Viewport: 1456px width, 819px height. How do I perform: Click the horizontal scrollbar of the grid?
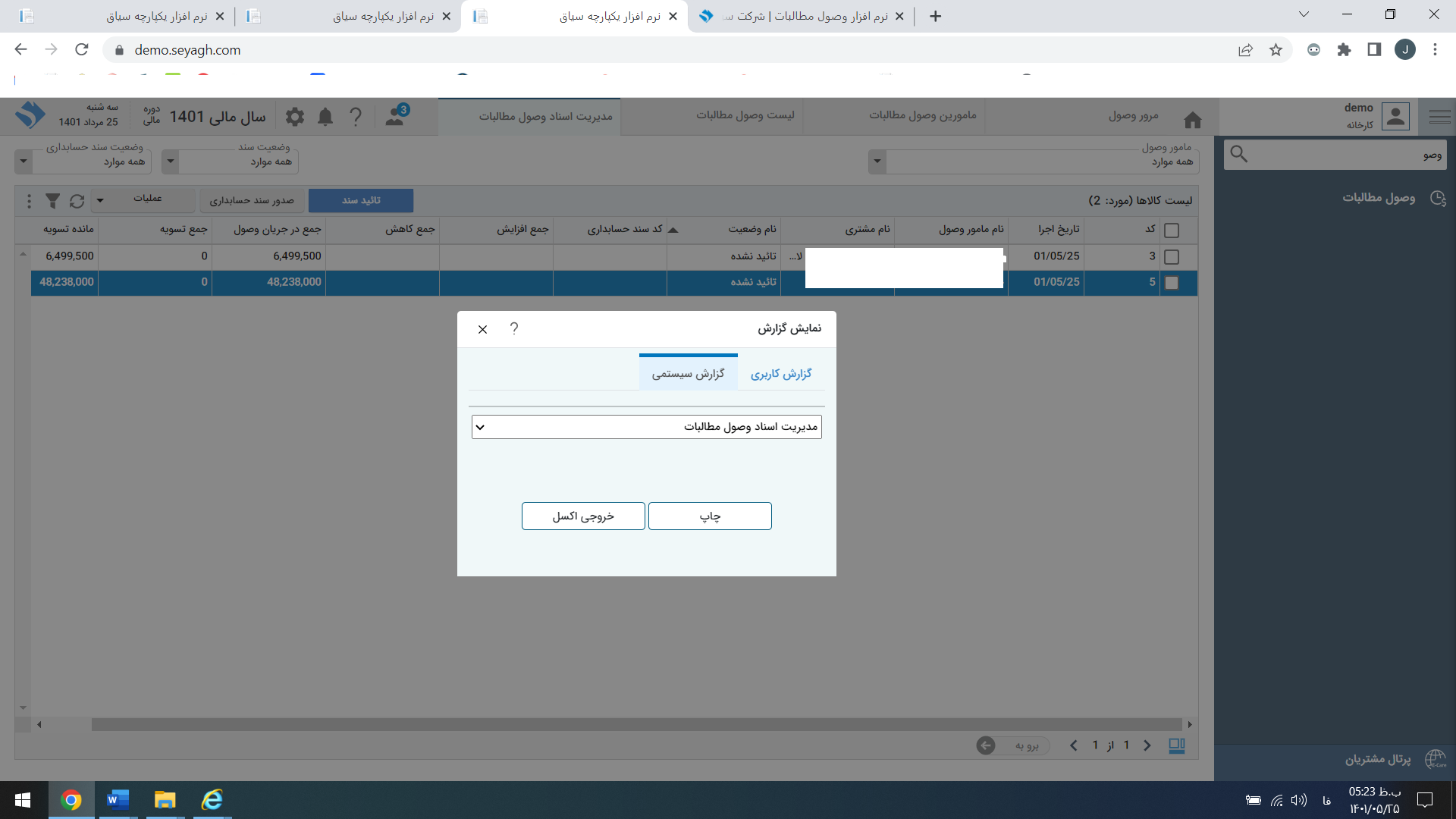point(637,724)
